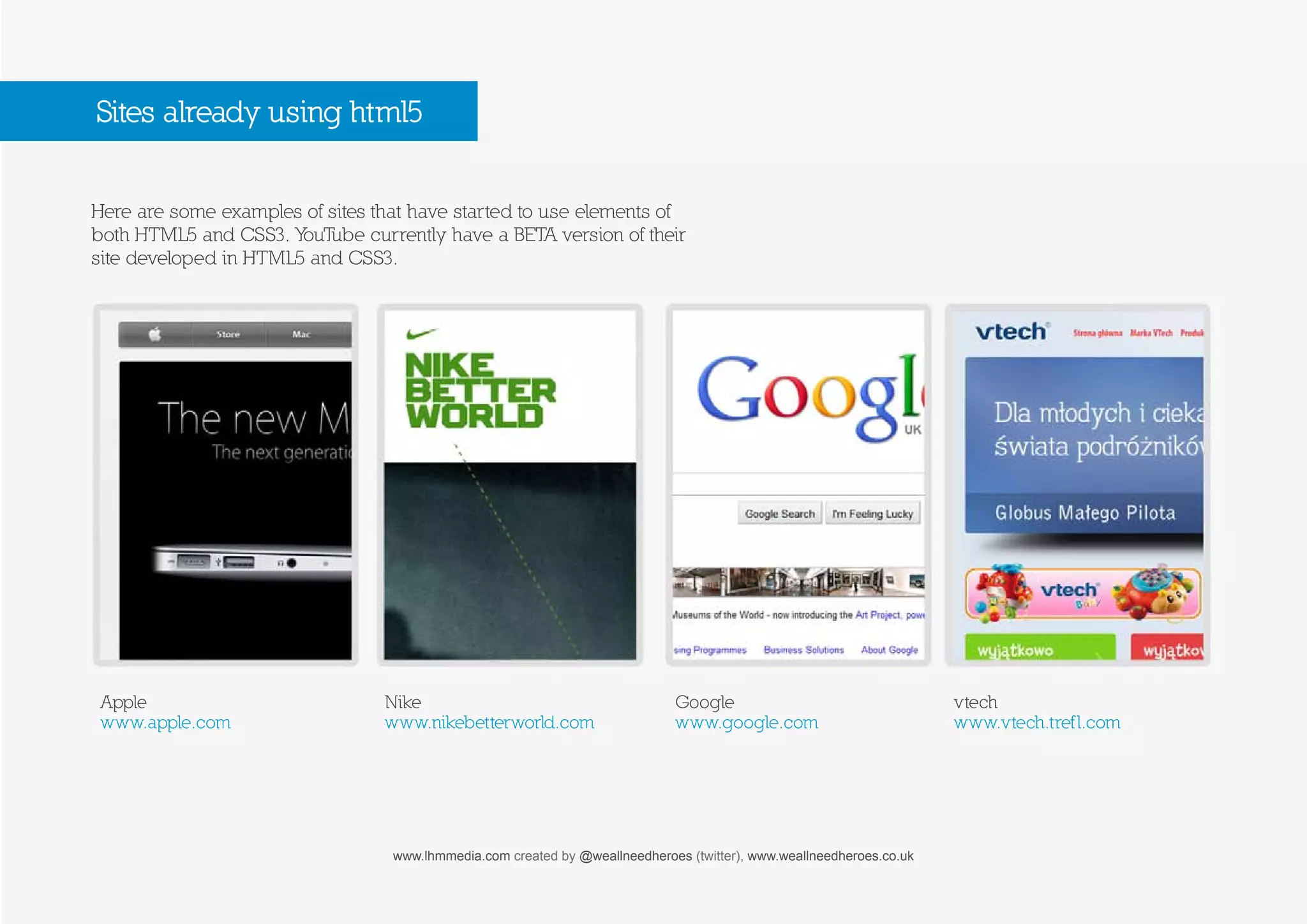Open the Art Project link in Google screenshot
The image size is (1307, 924).
pyautogui.click(x=878, y=615)
